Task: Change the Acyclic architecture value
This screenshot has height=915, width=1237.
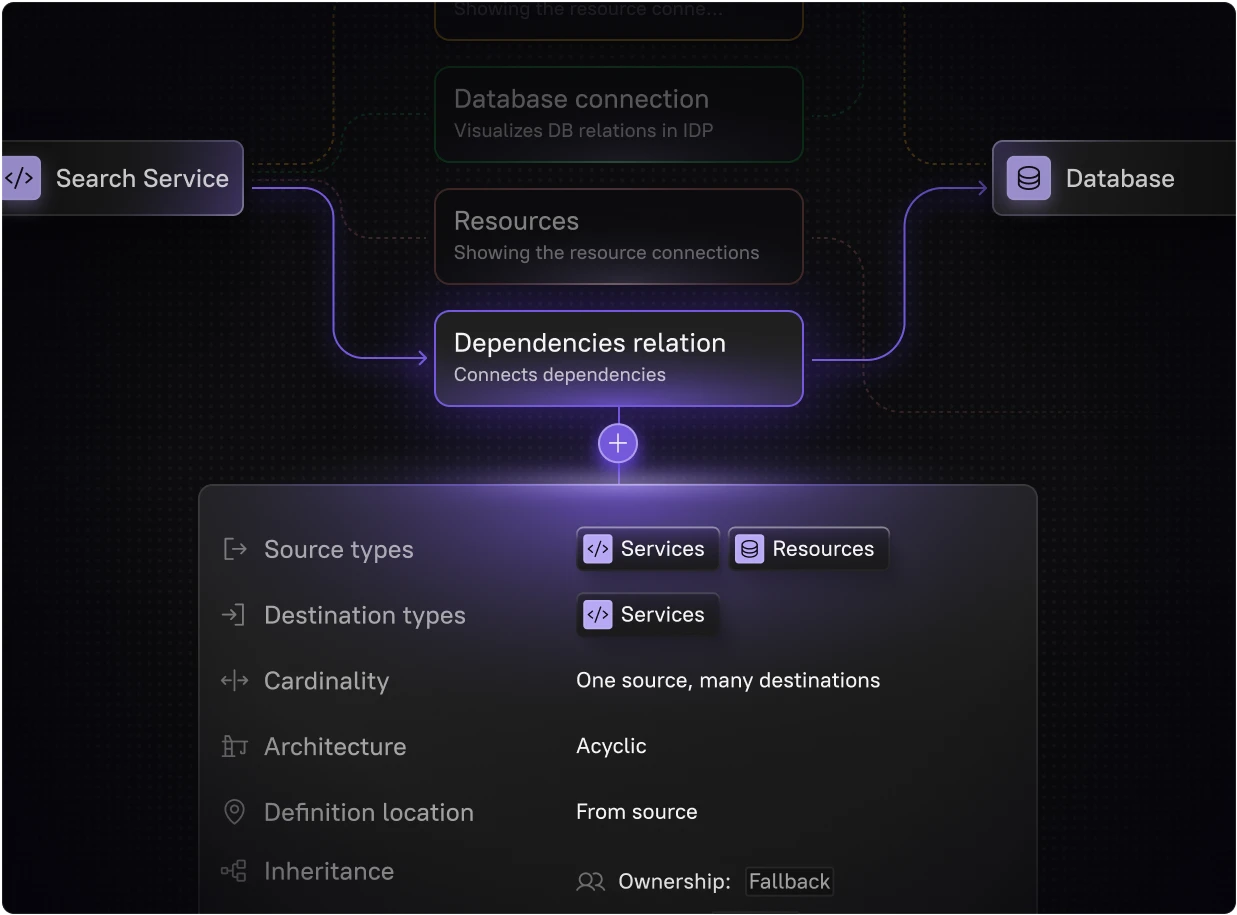Action: pos(611,747)
